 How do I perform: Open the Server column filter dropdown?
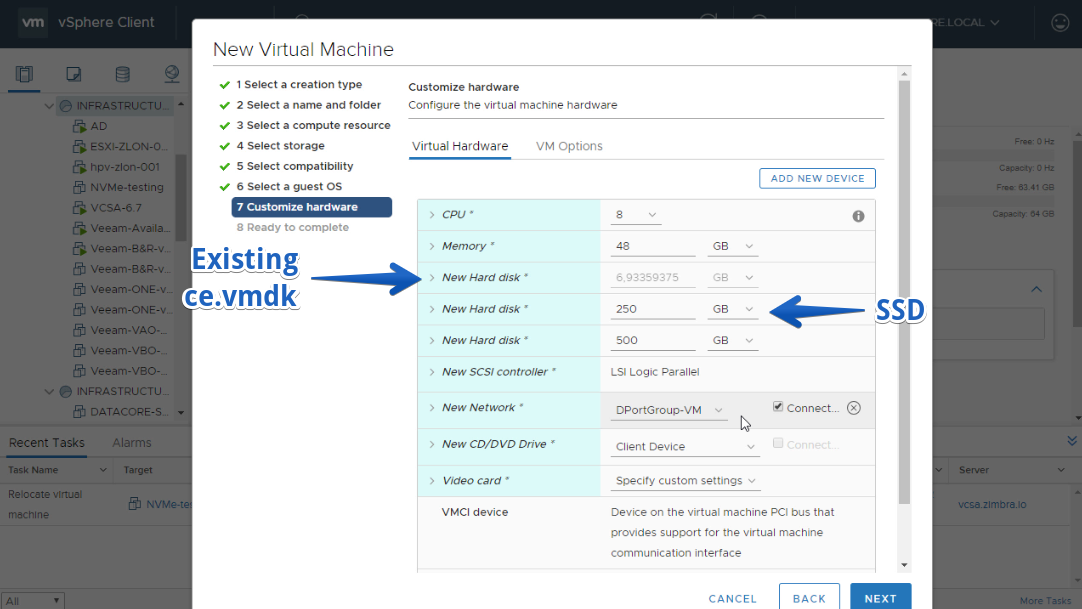(1061, 470)
